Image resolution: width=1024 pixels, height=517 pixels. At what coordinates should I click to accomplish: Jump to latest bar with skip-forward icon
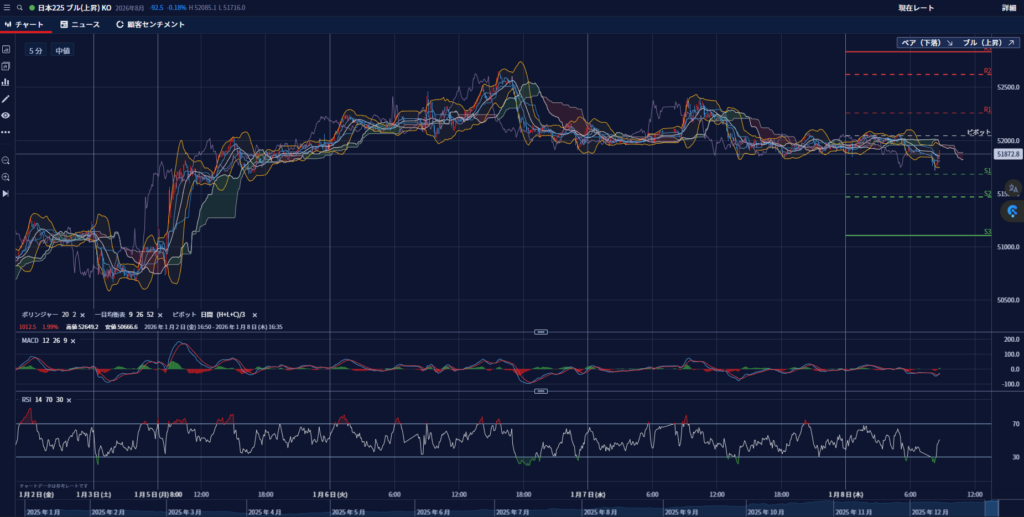click(x=6, y=194)
